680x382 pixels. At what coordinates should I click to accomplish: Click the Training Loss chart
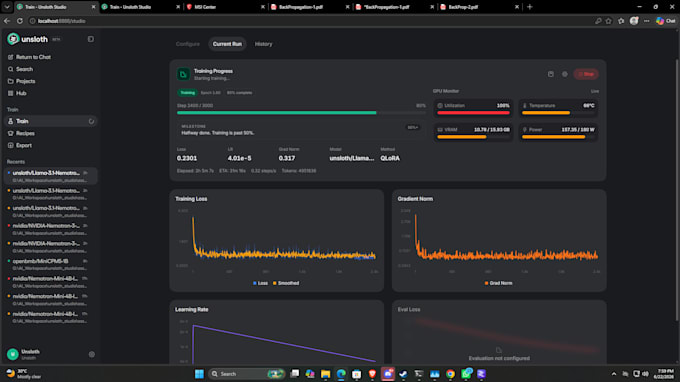click(x=278, y=241)
